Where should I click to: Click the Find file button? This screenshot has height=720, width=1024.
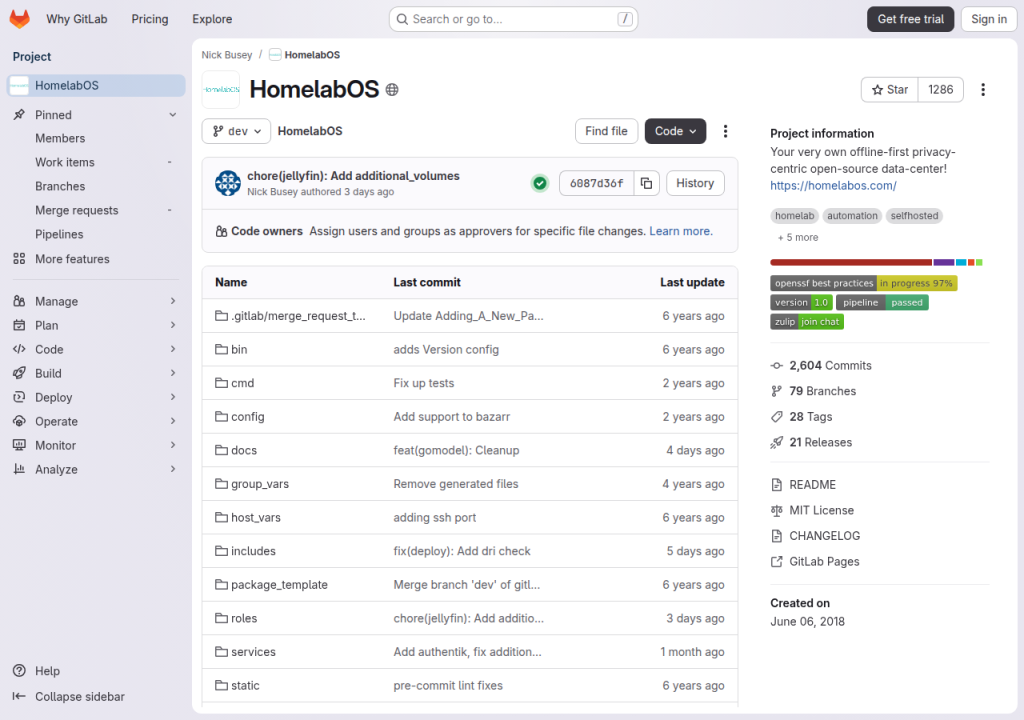pyautogui.click(x=606, y=131)
